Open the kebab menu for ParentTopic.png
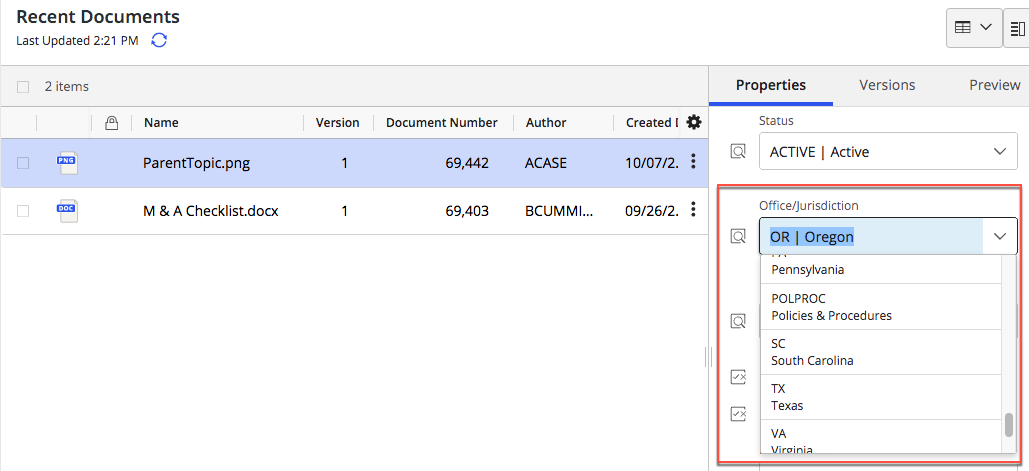The width and height of the screenshot is (1029, 471). (693, 162)
